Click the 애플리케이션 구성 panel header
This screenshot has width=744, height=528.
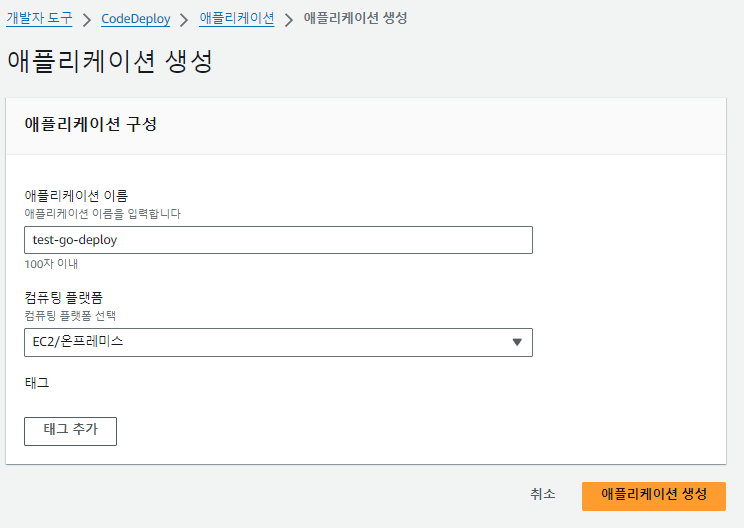tap(91, 125)
